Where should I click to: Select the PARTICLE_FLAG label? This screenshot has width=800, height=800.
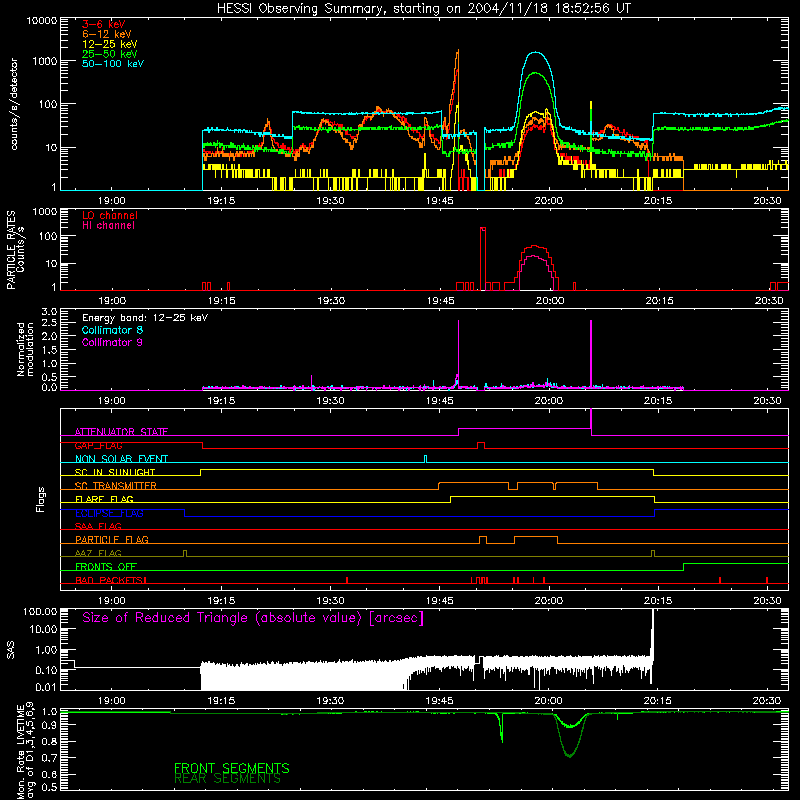[112, 539]
